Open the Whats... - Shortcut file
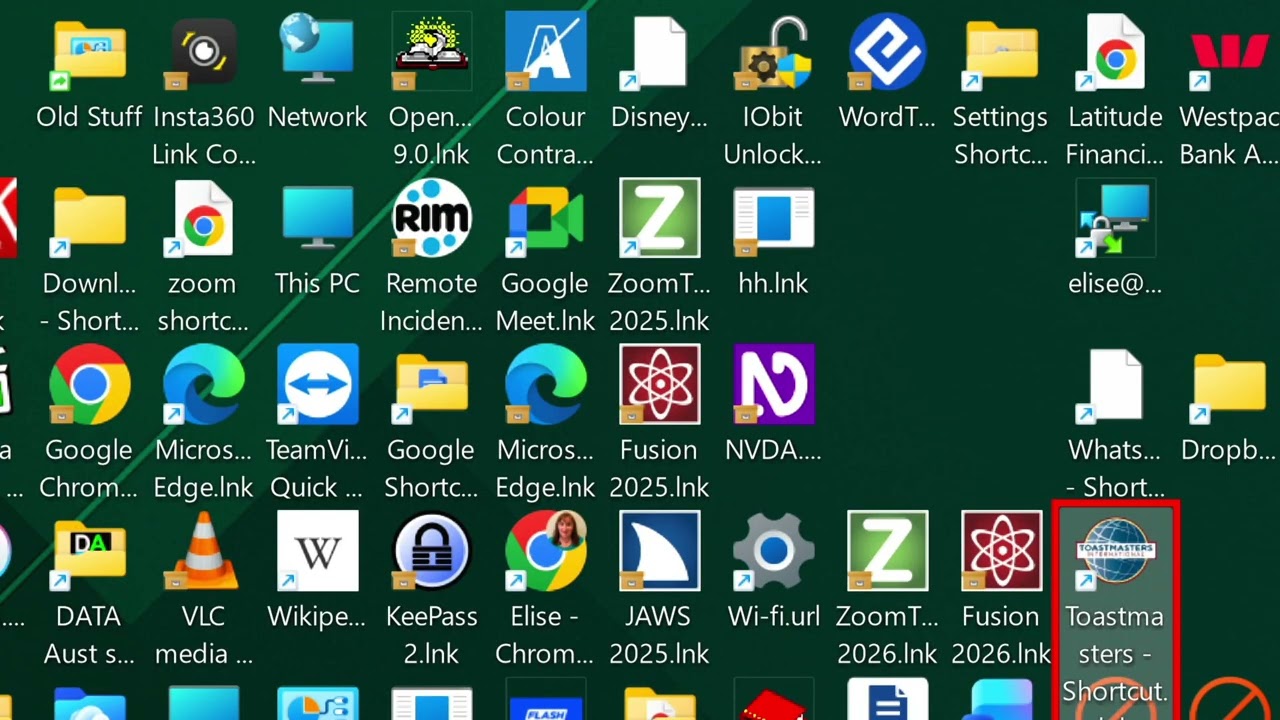The width and height of the screenshot is (1280, 720). pos(1115,385)
